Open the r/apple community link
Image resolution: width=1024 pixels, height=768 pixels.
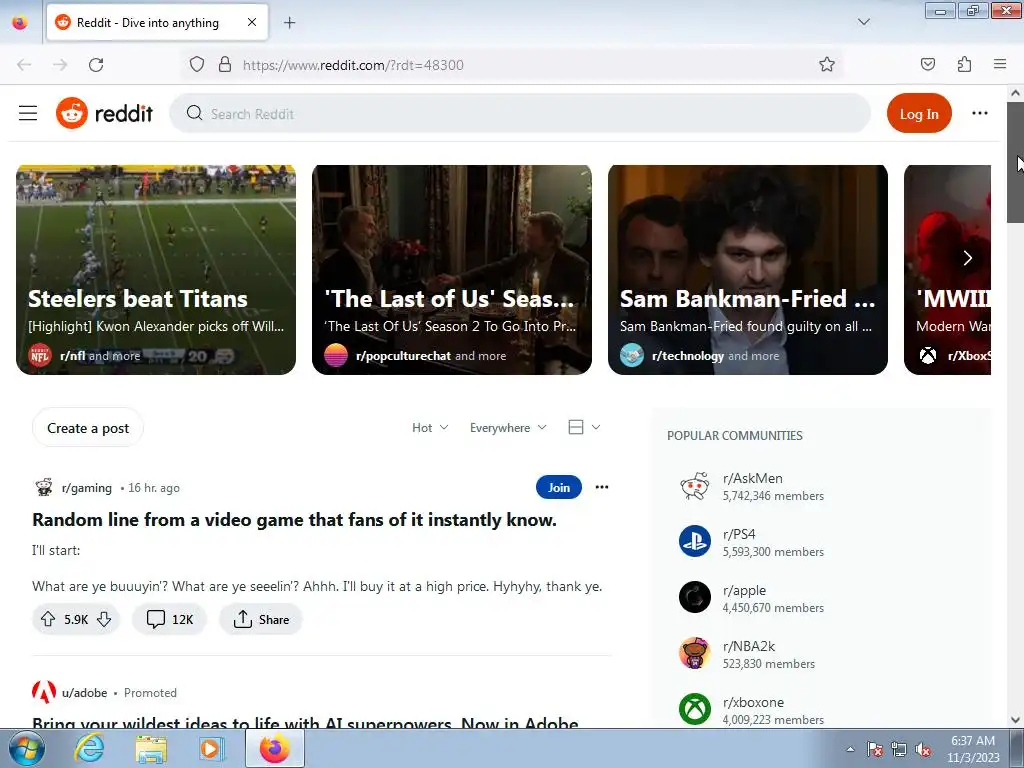coord(744,590)
